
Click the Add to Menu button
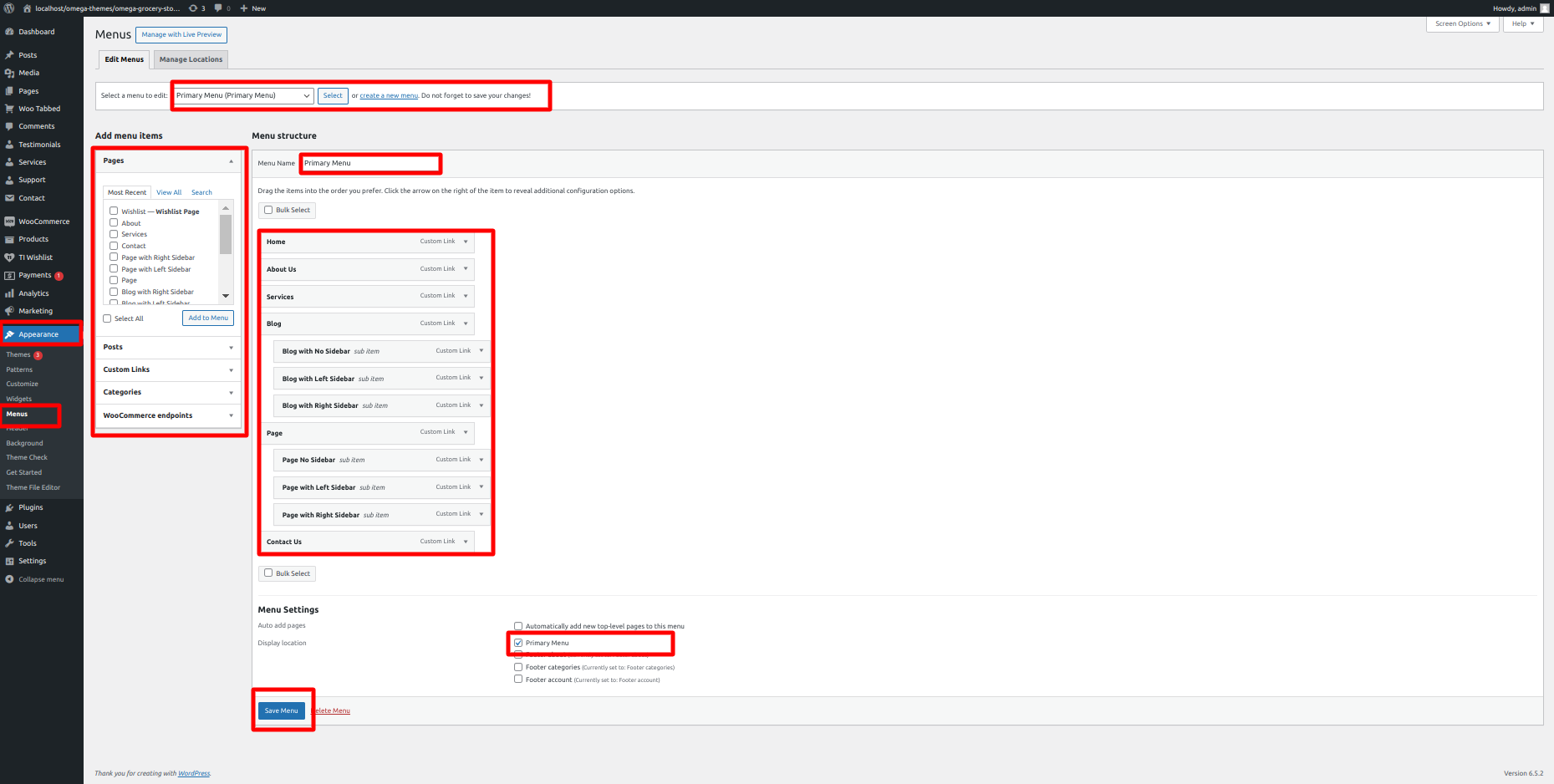tap(208, 318)
